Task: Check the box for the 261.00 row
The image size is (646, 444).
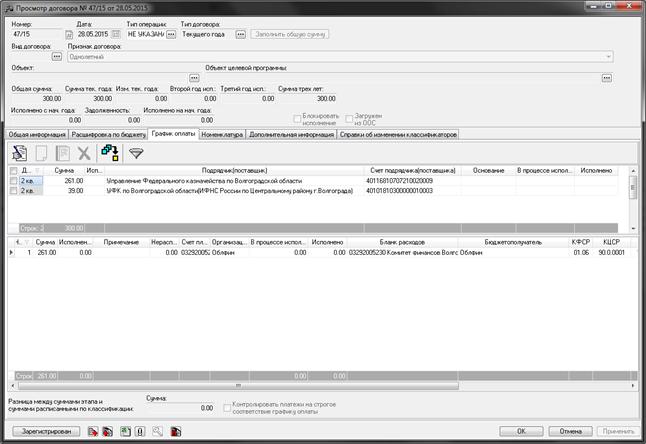Action: 13,181
